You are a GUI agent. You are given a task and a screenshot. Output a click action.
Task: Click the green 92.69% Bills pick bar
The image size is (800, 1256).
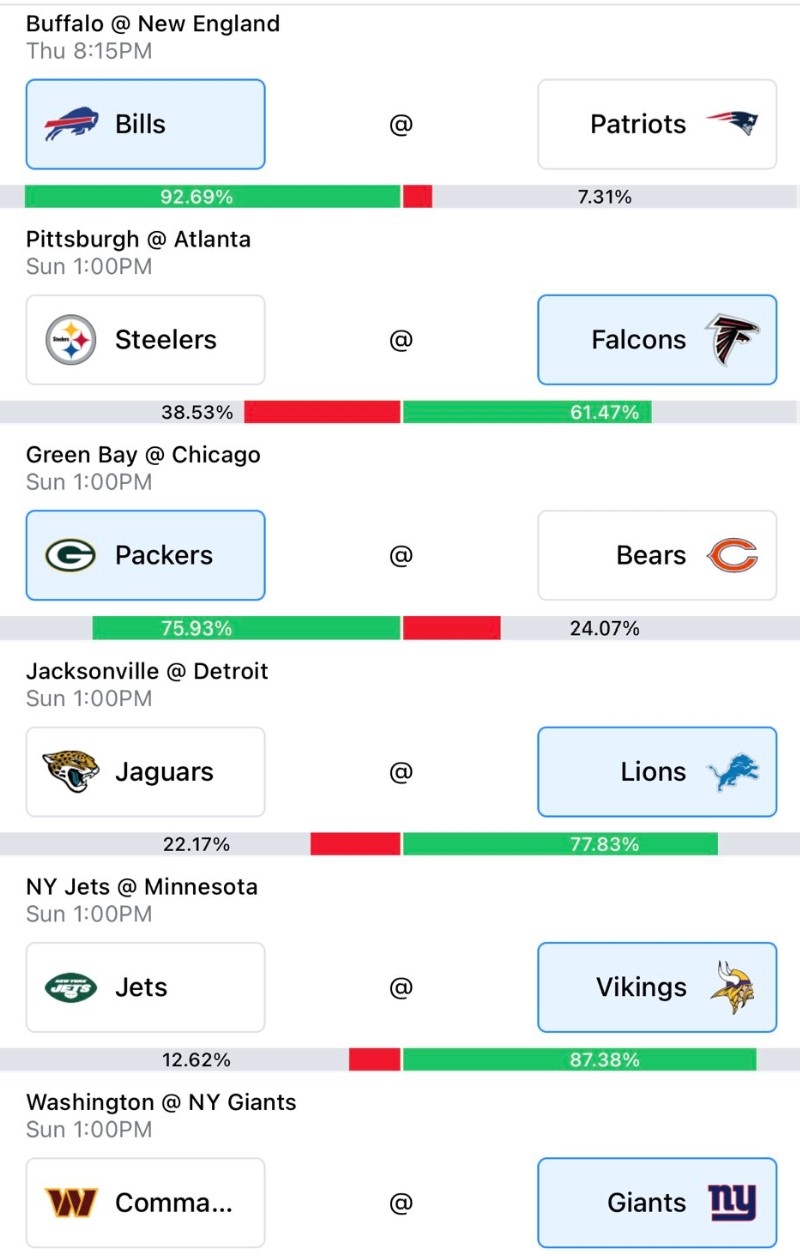tap(212, 197)
